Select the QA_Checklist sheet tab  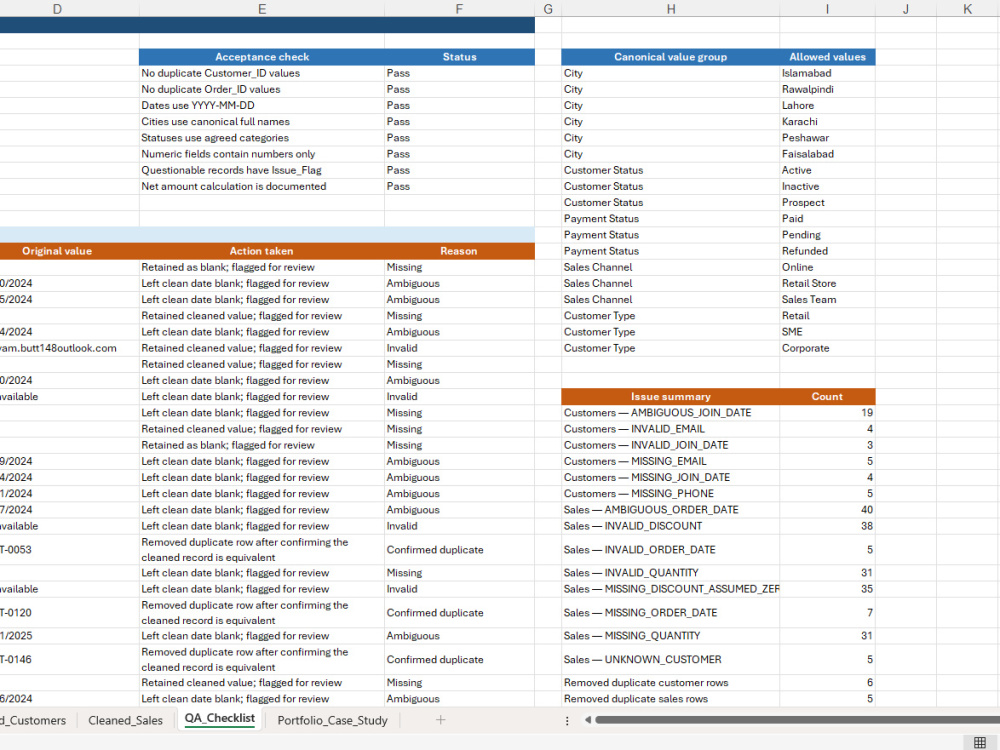pyautogui.click(x=220, y=719)
